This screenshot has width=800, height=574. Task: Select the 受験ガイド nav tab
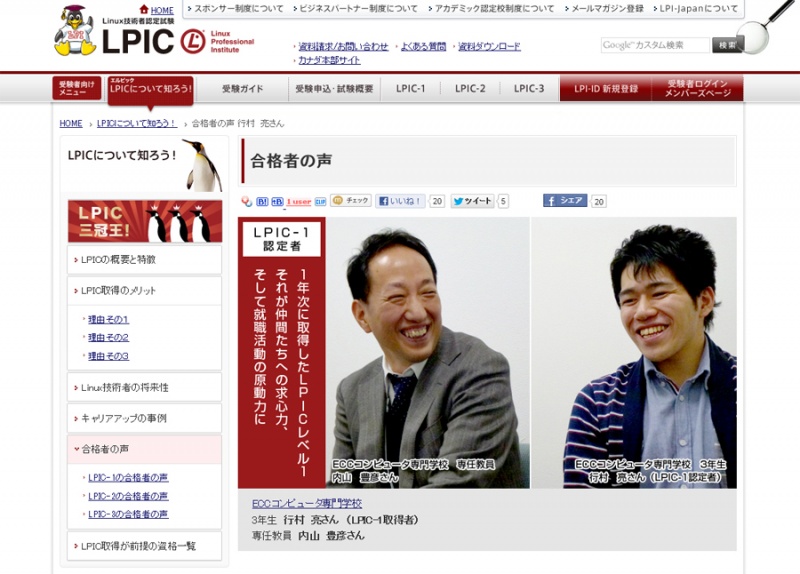click(242, 89)
